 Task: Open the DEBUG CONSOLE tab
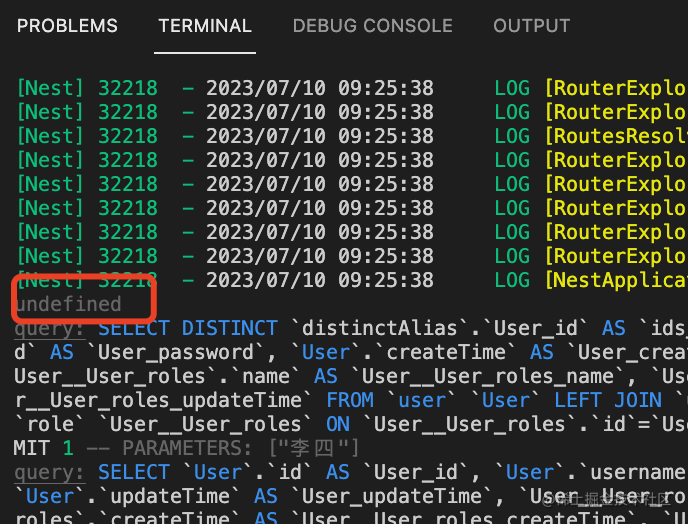373,26
